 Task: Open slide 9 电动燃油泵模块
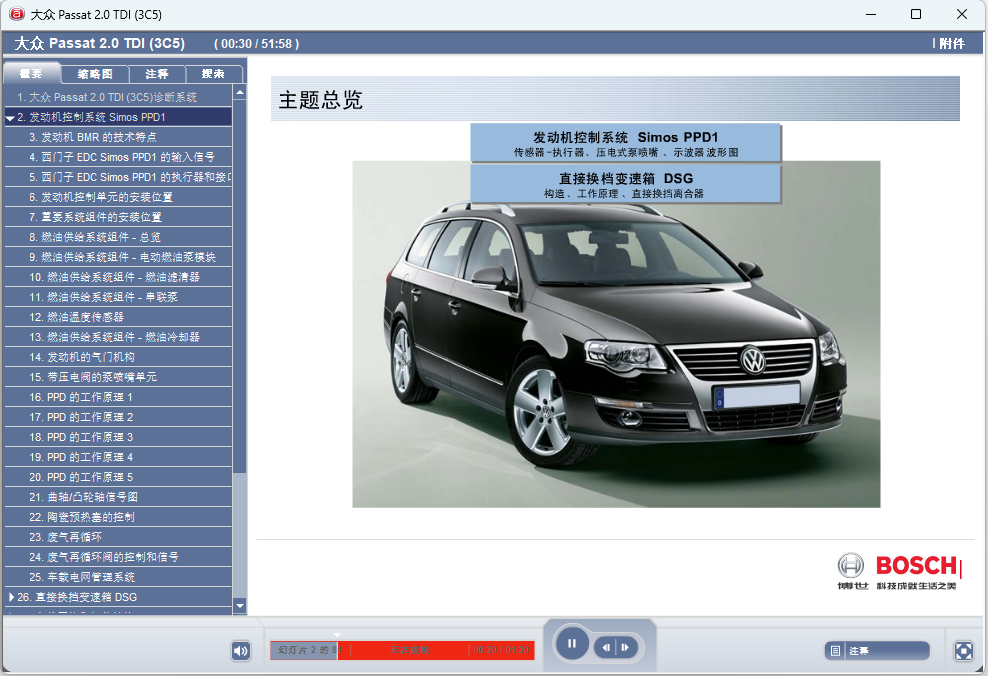118,257
